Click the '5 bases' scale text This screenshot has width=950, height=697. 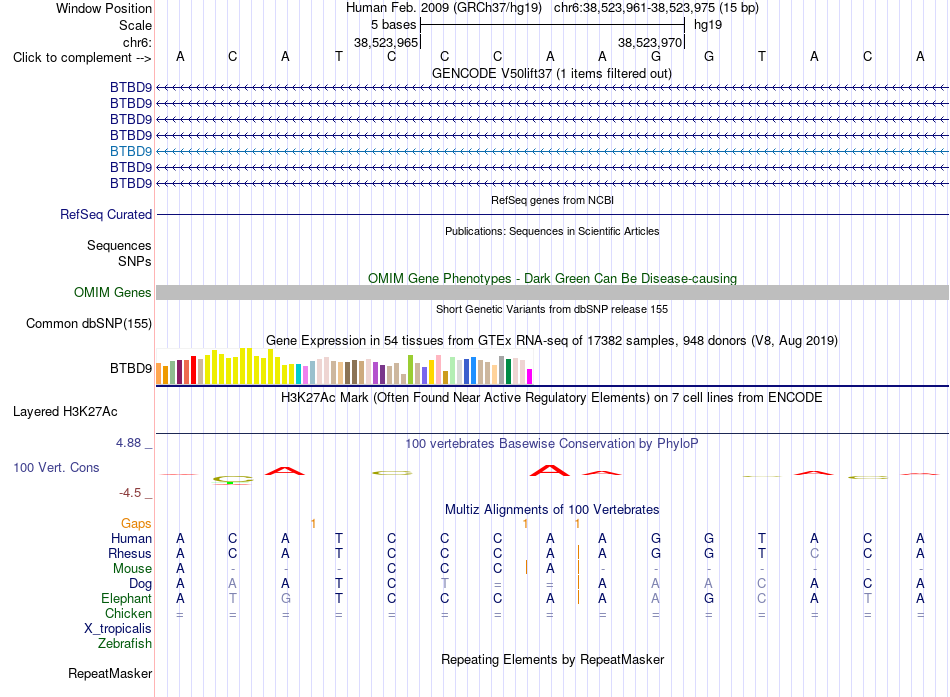tap(394, 25)
